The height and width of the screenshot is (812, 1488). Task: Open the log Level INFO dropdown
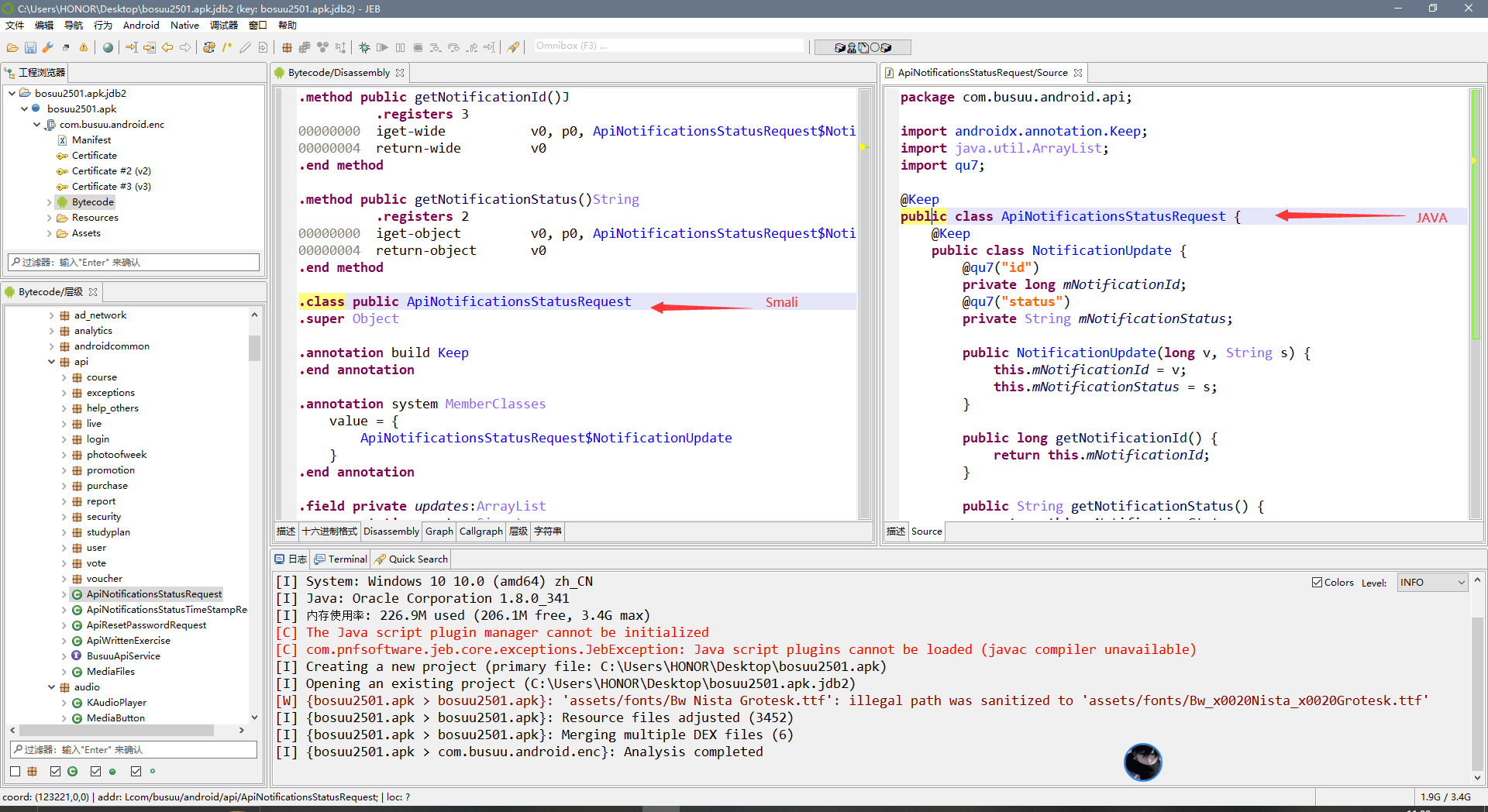[1432, 583]
